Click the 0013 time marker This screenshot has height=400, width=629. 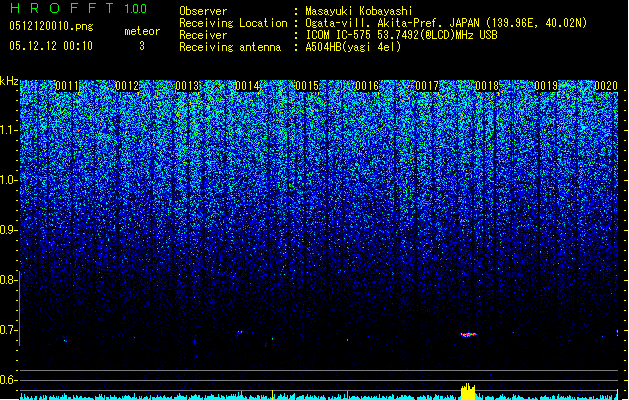(x=187, y=86)
